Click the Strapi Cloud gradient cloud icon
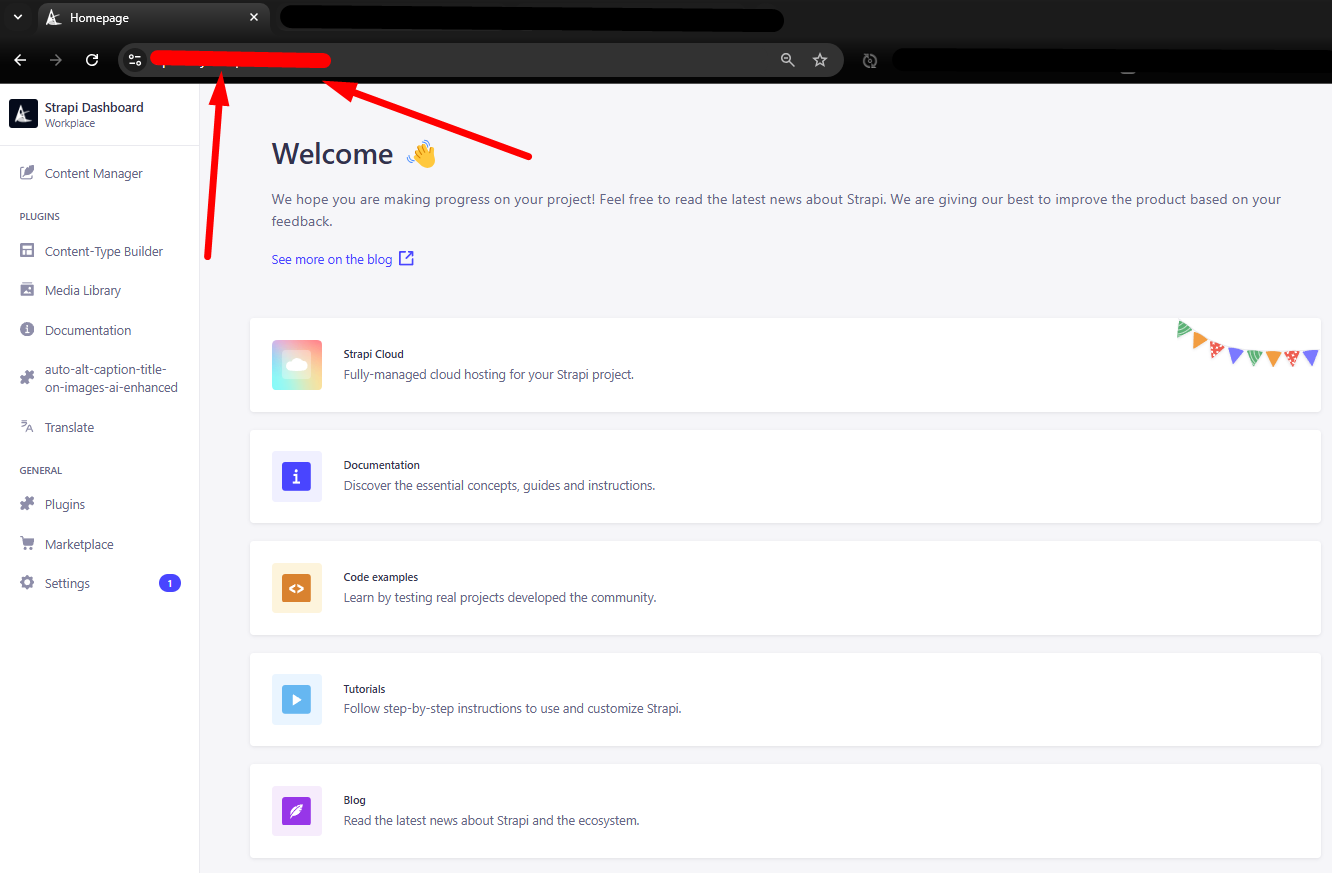 [297, 365]
